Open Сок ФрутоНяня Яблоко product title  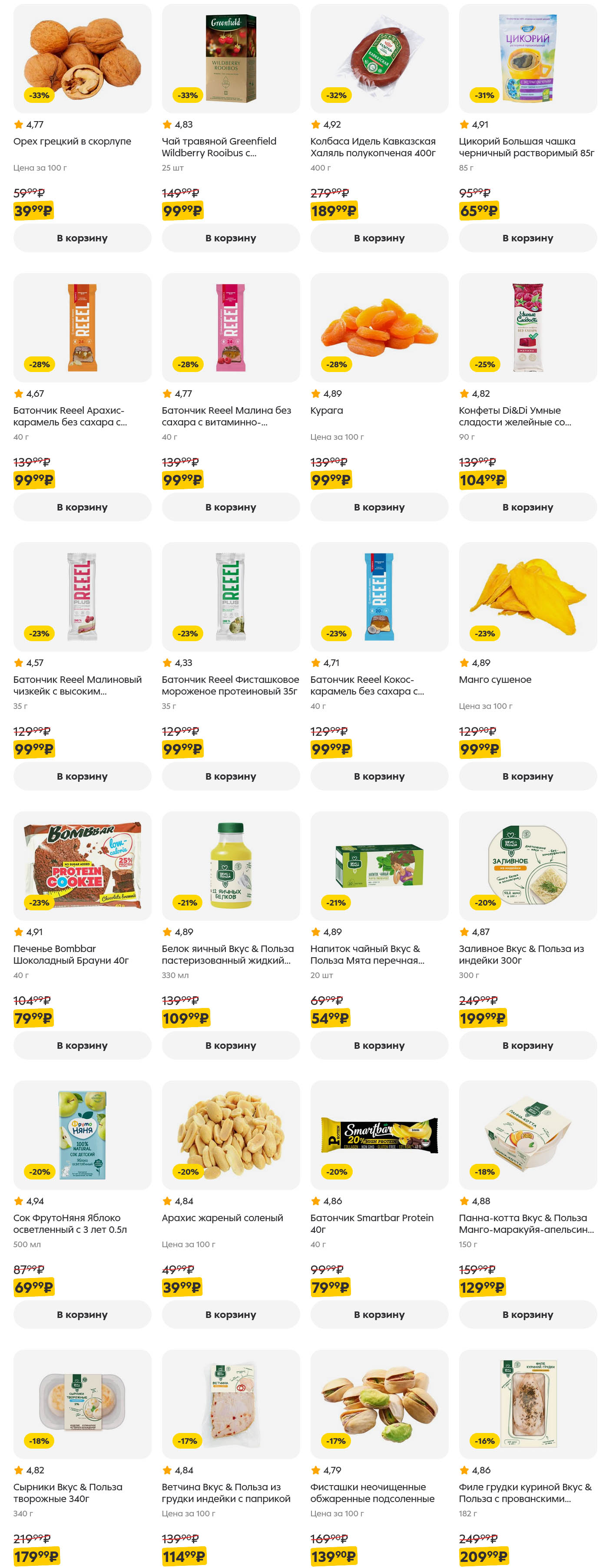pyautogui.click(x=70, y=1223)
